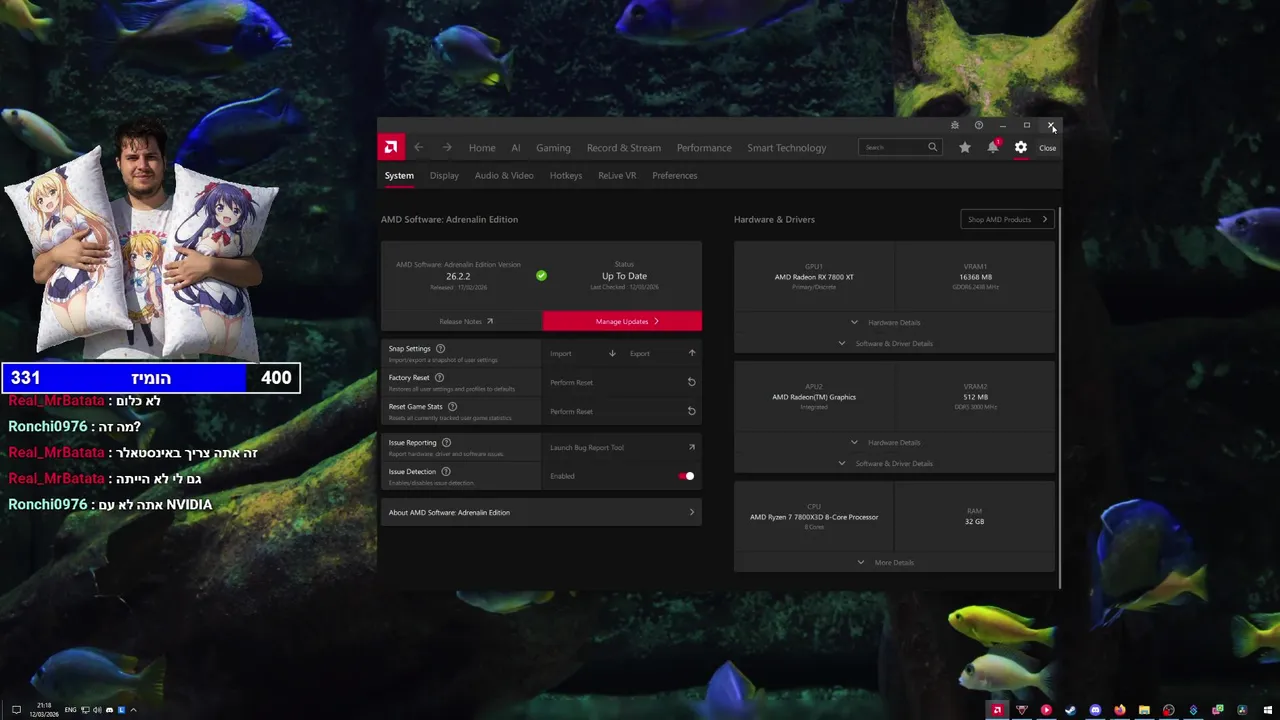This screenshot has height=720, width=1280.
Task: Expand More Details under the CPU card
Action: 886,562
